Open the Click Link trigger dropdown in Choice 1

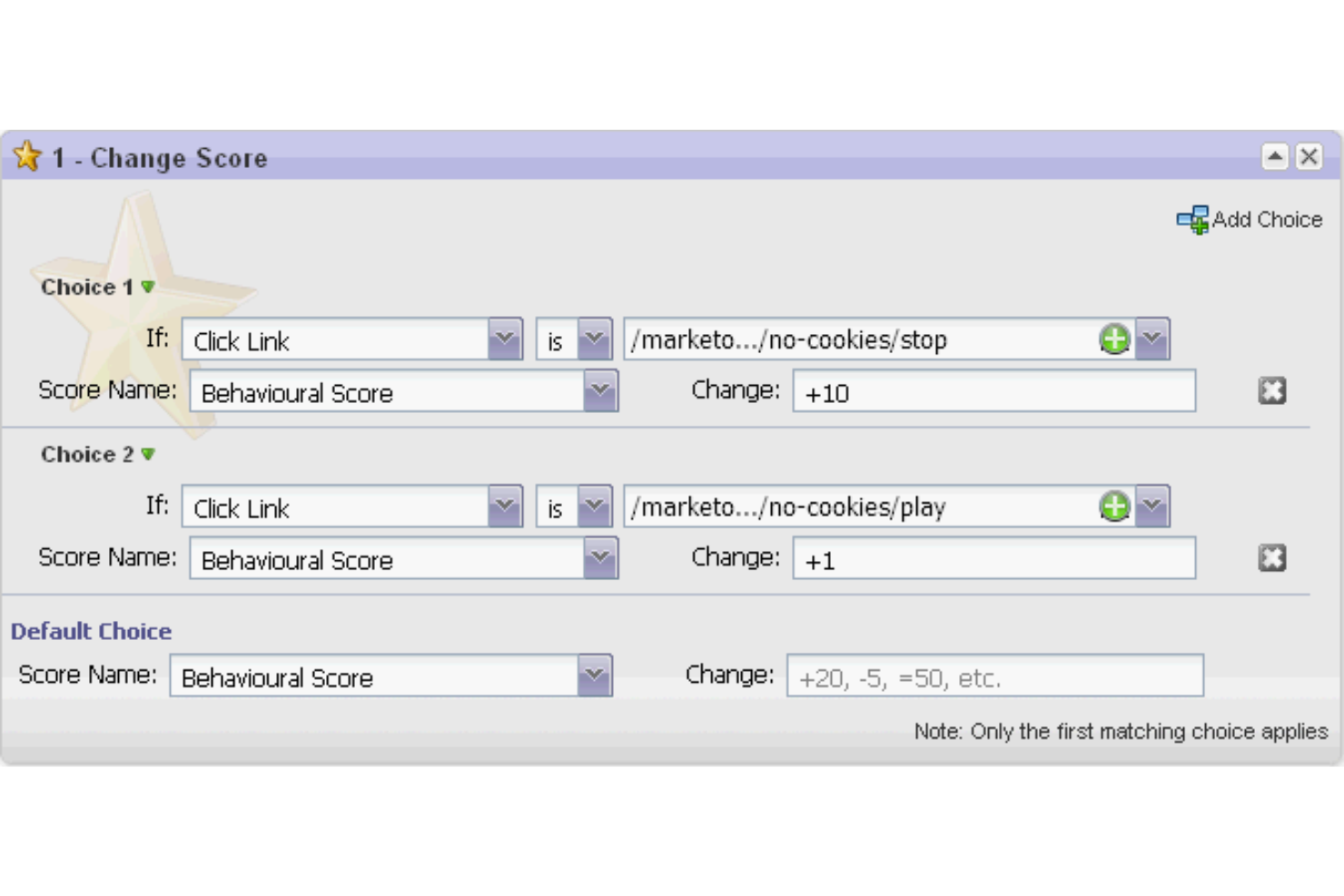pyautogui.click(x=506, y=338)
